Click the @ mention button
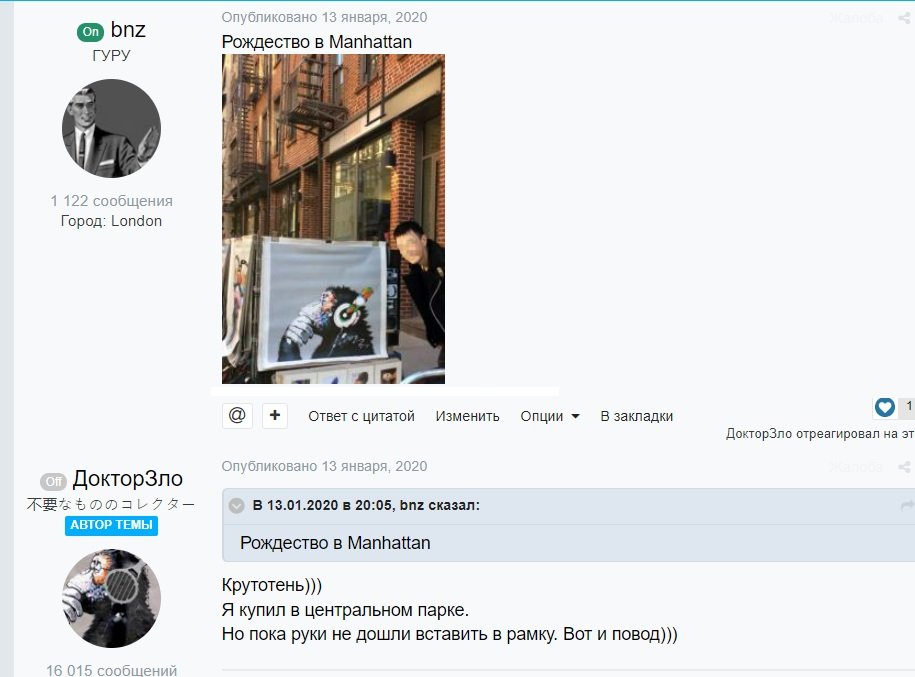 237,416
